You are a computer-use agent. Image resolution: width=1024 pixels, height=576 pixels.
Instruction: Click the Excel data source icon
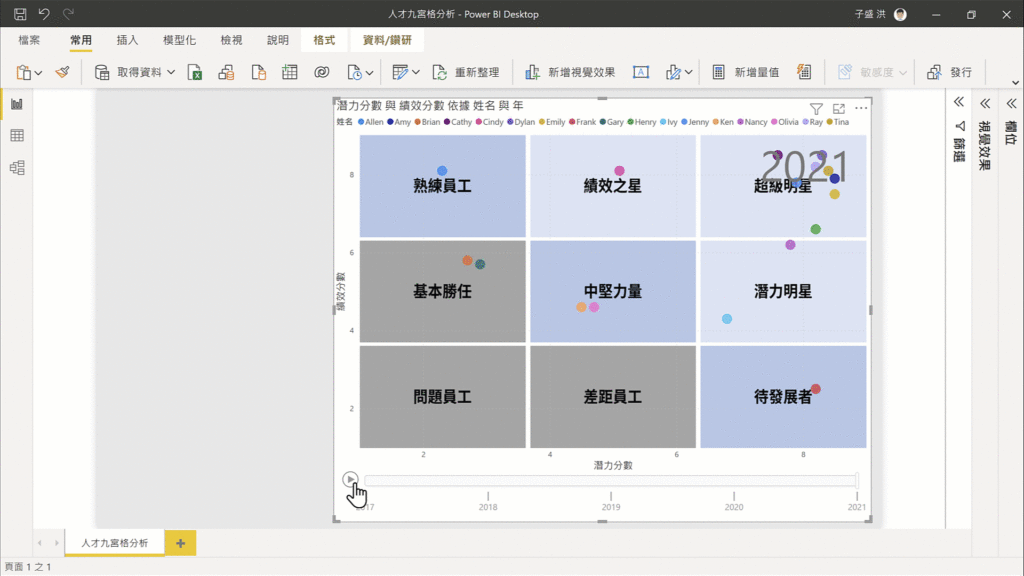[x=195, y=72]
